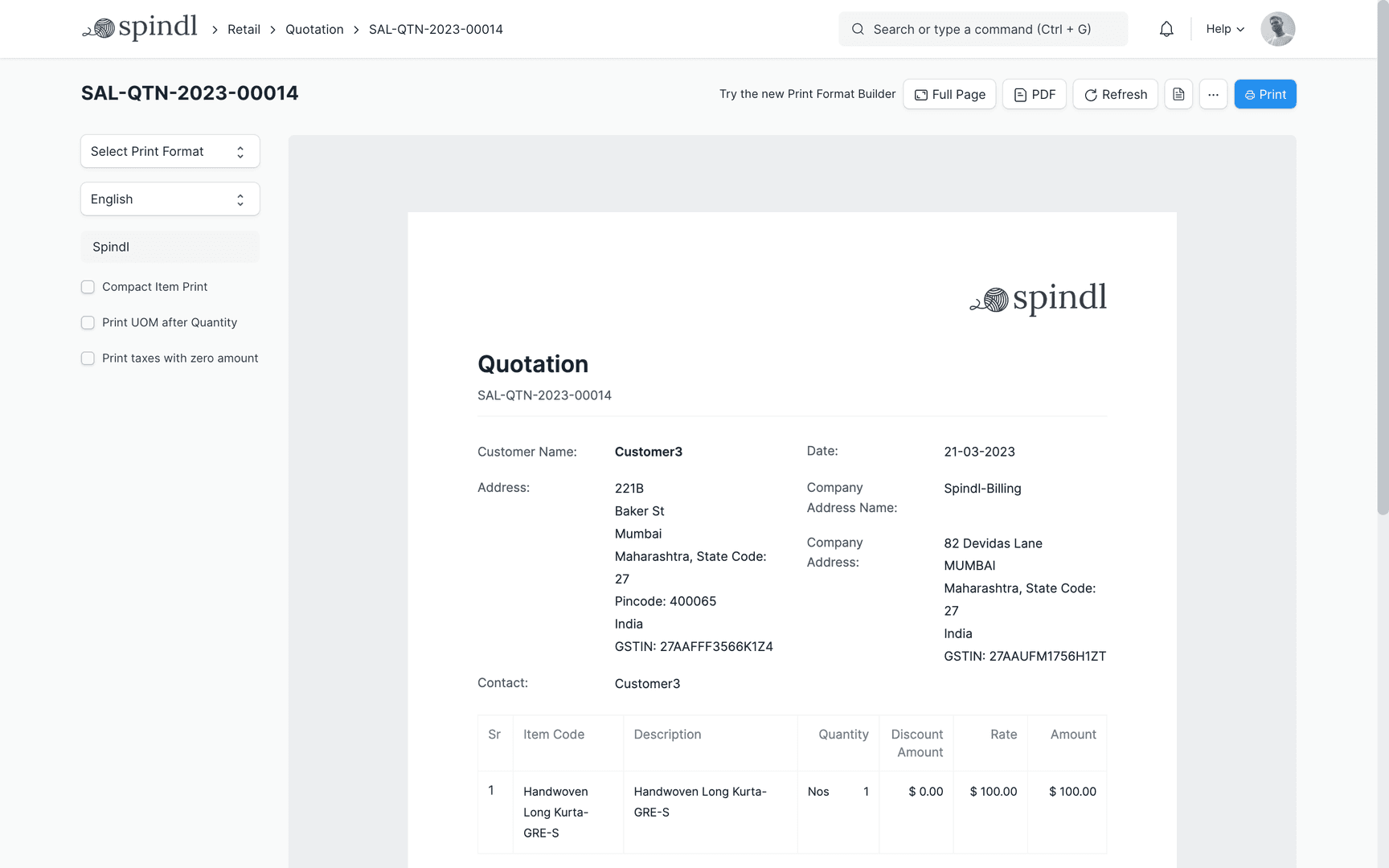This screenshot has height=868, width=1389.
Task: Expand the English language dropdown
Action: tap(170, 199)
